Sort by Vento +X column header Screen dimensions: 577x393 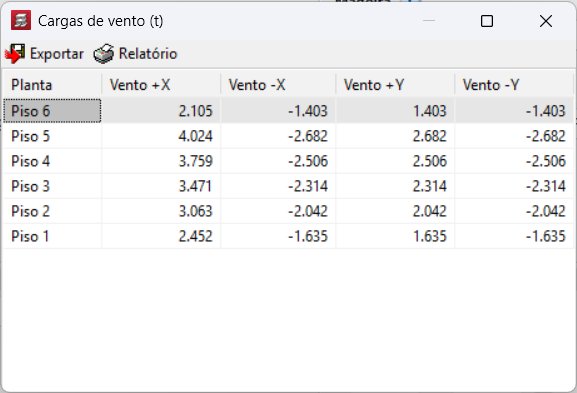click(161, 85)
